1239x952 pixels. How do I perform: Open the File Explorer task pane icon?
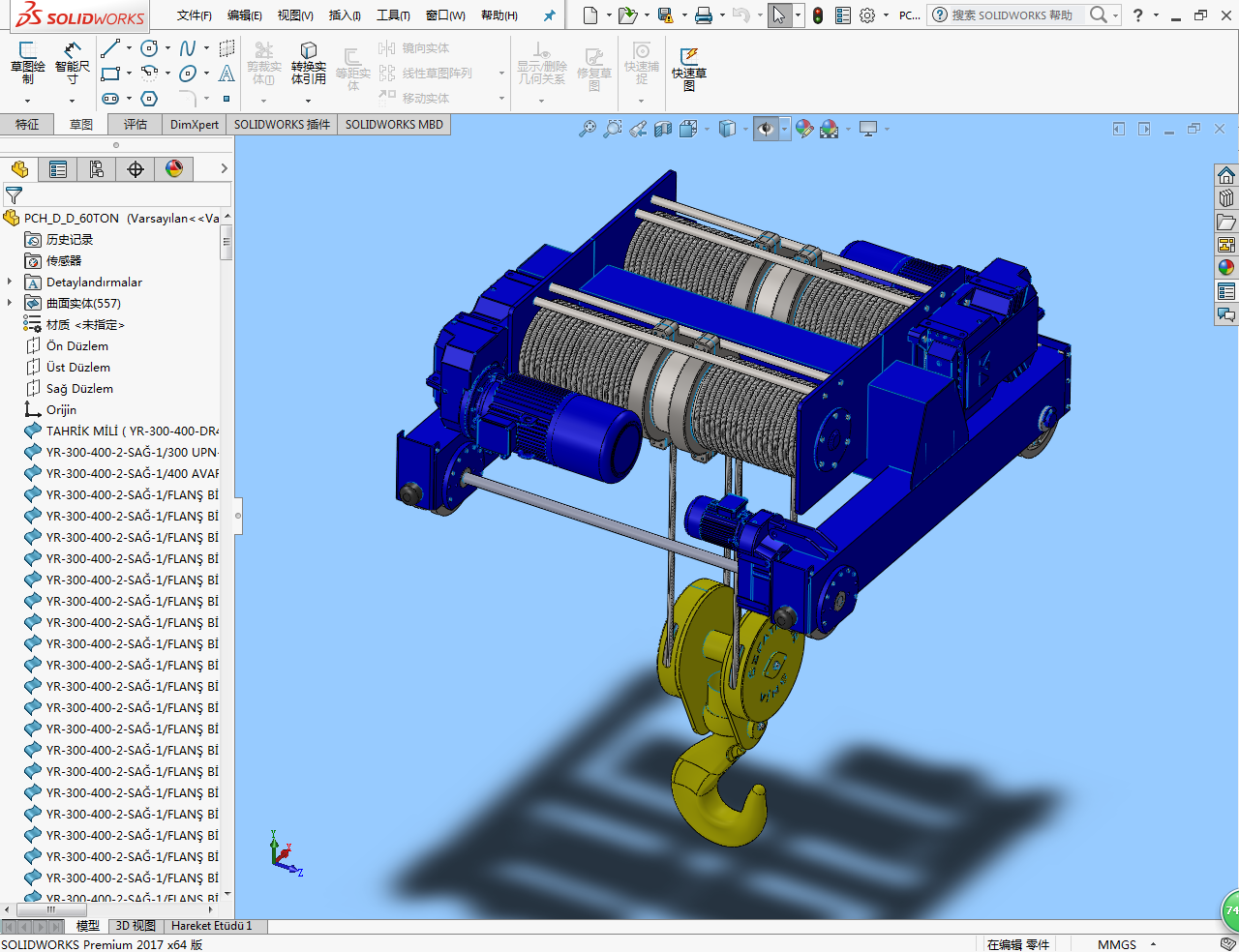[x=1226, y=222]
